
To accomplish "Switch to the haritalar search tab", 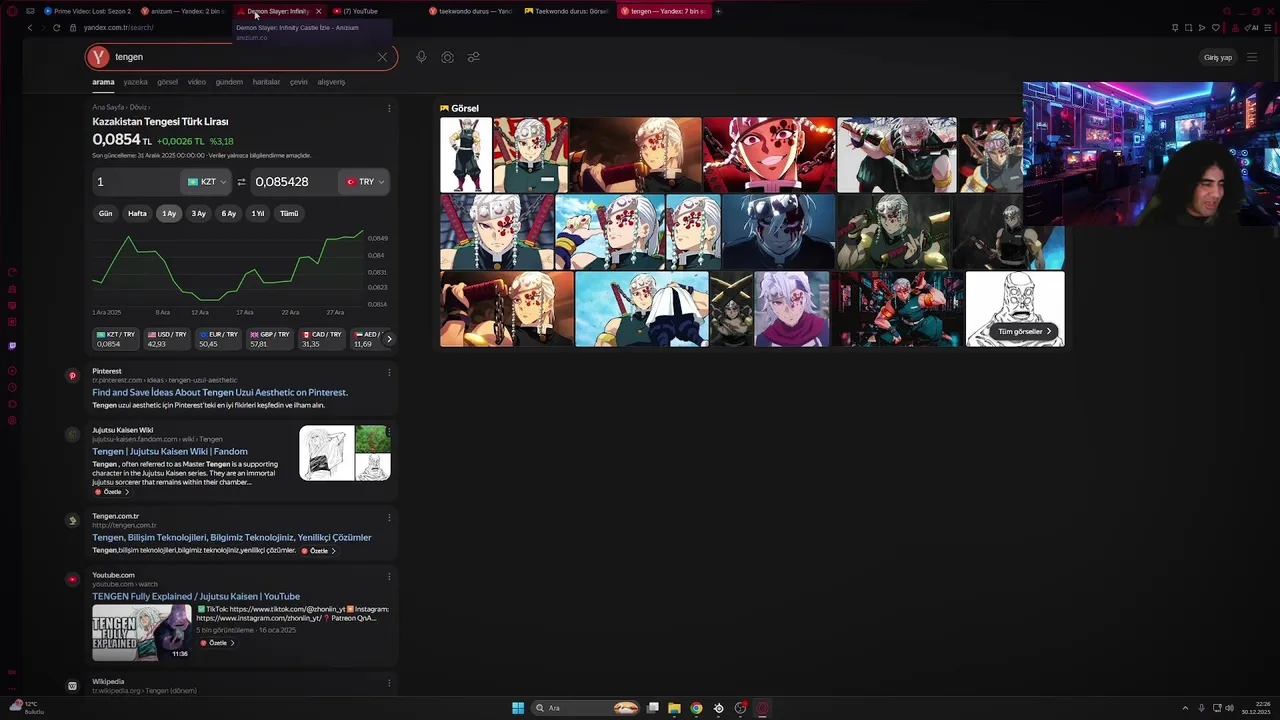I will tap(266, 82).
